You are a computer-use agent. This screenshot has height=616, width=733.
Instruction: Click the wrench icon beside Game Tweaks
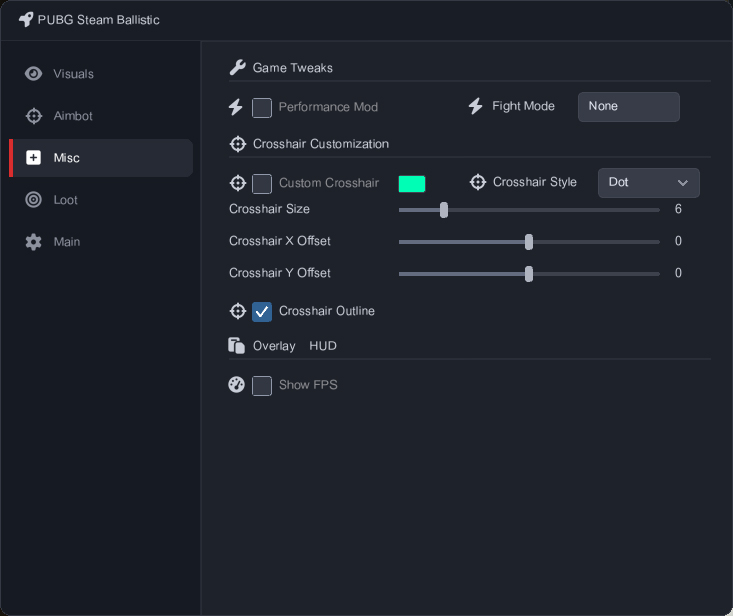pyautogui.click(x=237, y=68)
